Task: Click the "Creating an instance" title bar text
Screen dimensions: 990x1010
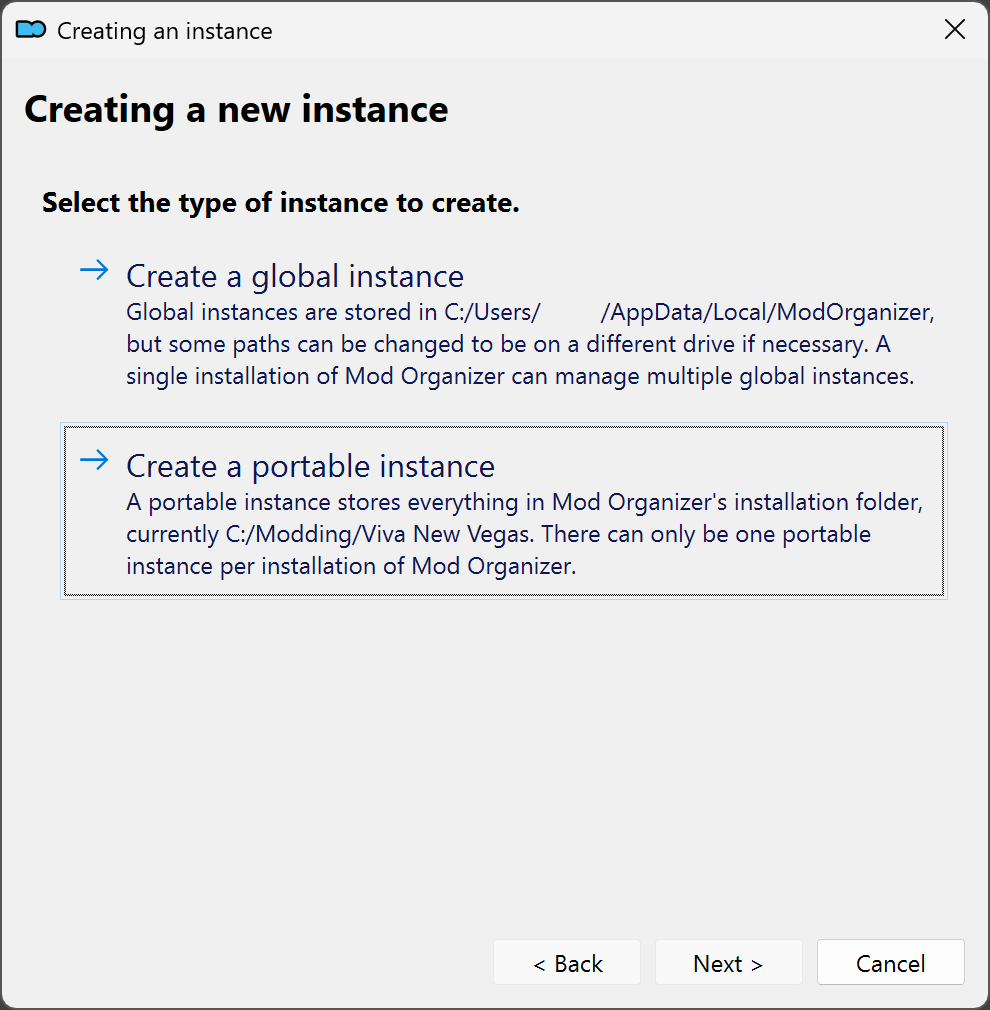Action: [x=163, y=31]
